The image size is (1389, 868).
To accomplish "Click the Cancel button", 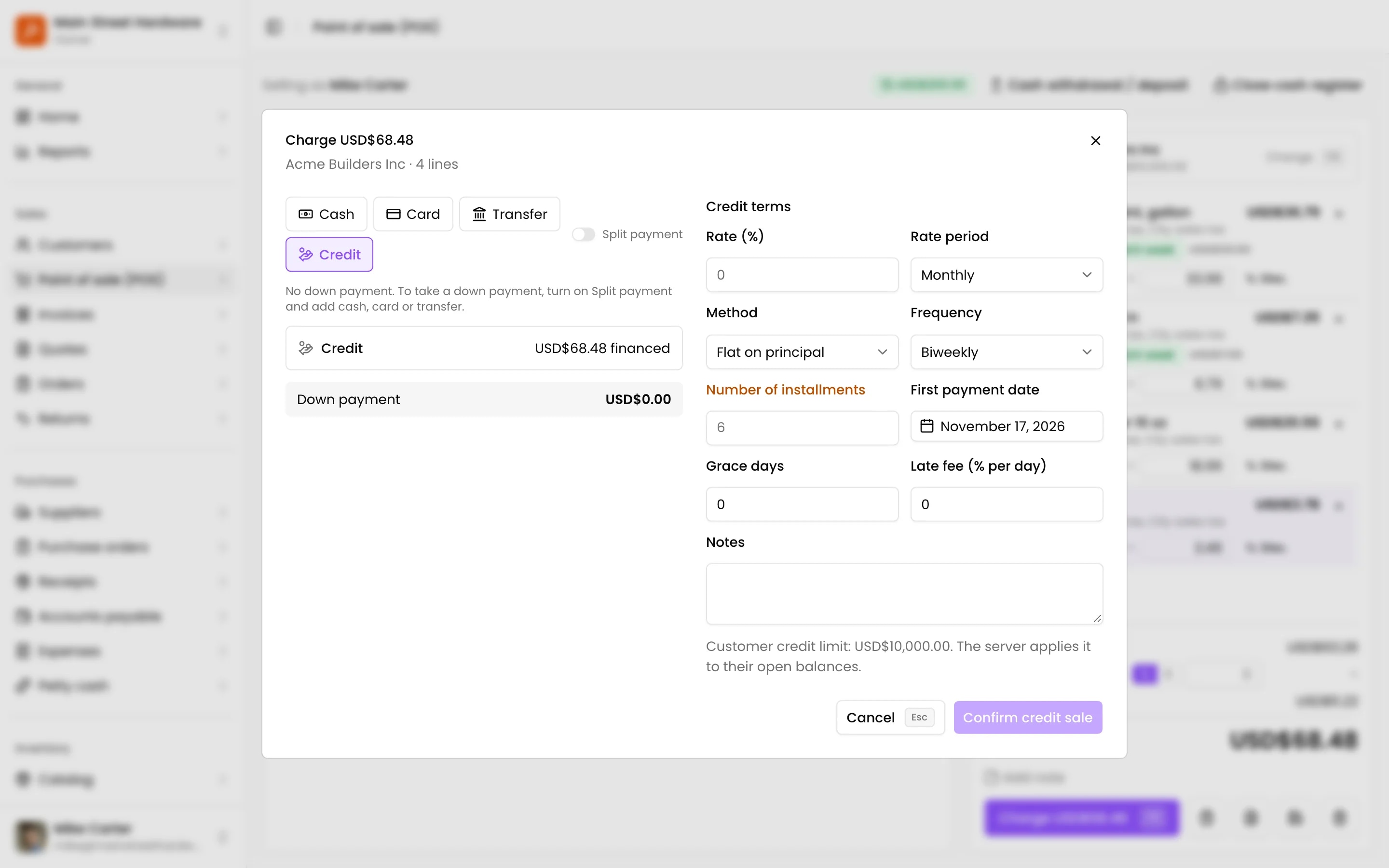I will click(890, 718).
